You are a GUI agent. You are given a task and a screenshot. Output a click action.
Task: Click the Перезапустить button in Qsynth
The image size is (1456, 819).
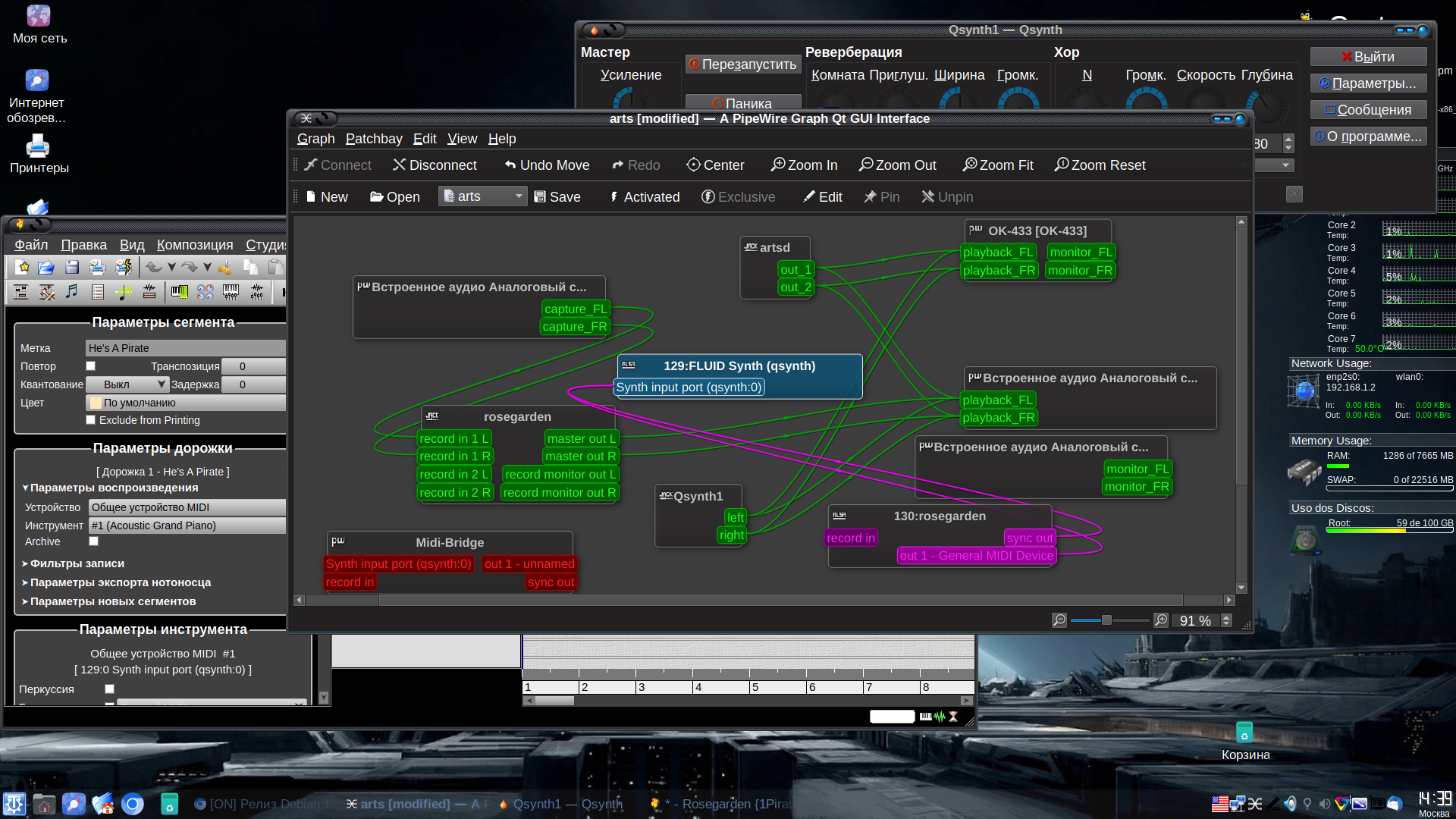742,64
